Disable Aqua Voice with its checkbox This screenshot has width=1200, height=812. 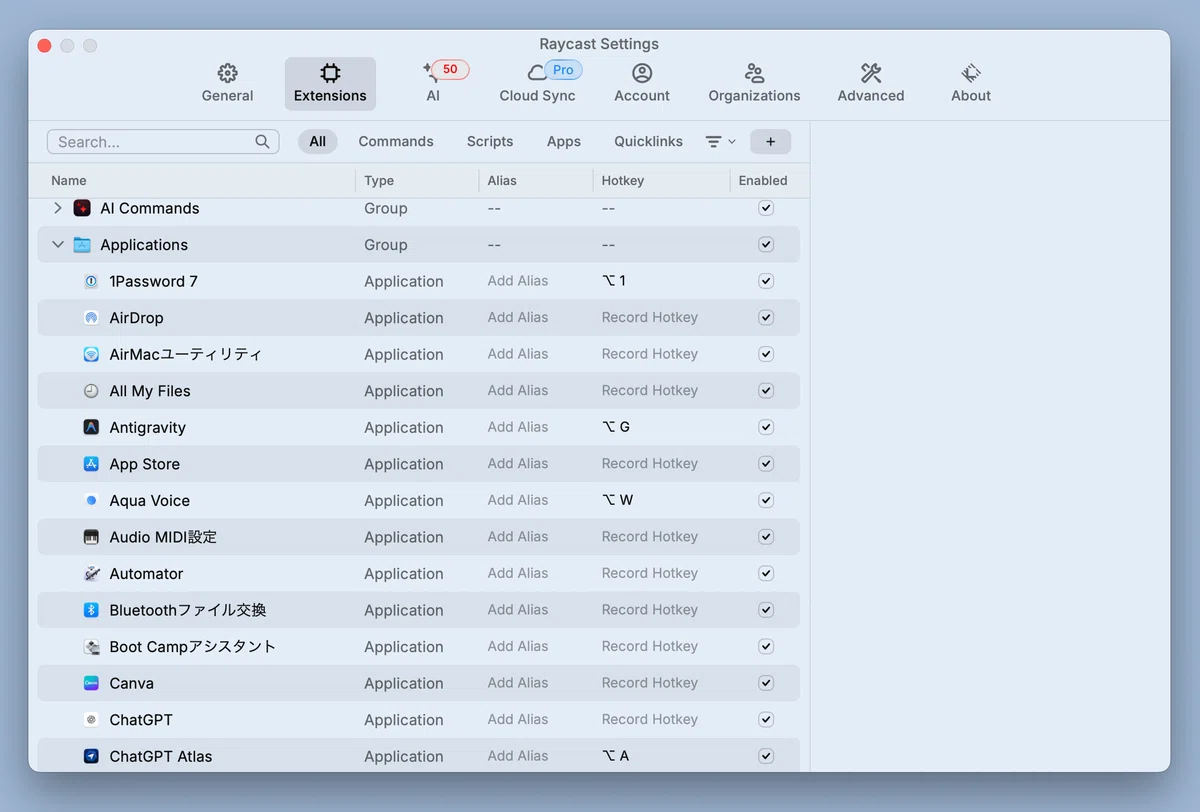tap(766, 500)
